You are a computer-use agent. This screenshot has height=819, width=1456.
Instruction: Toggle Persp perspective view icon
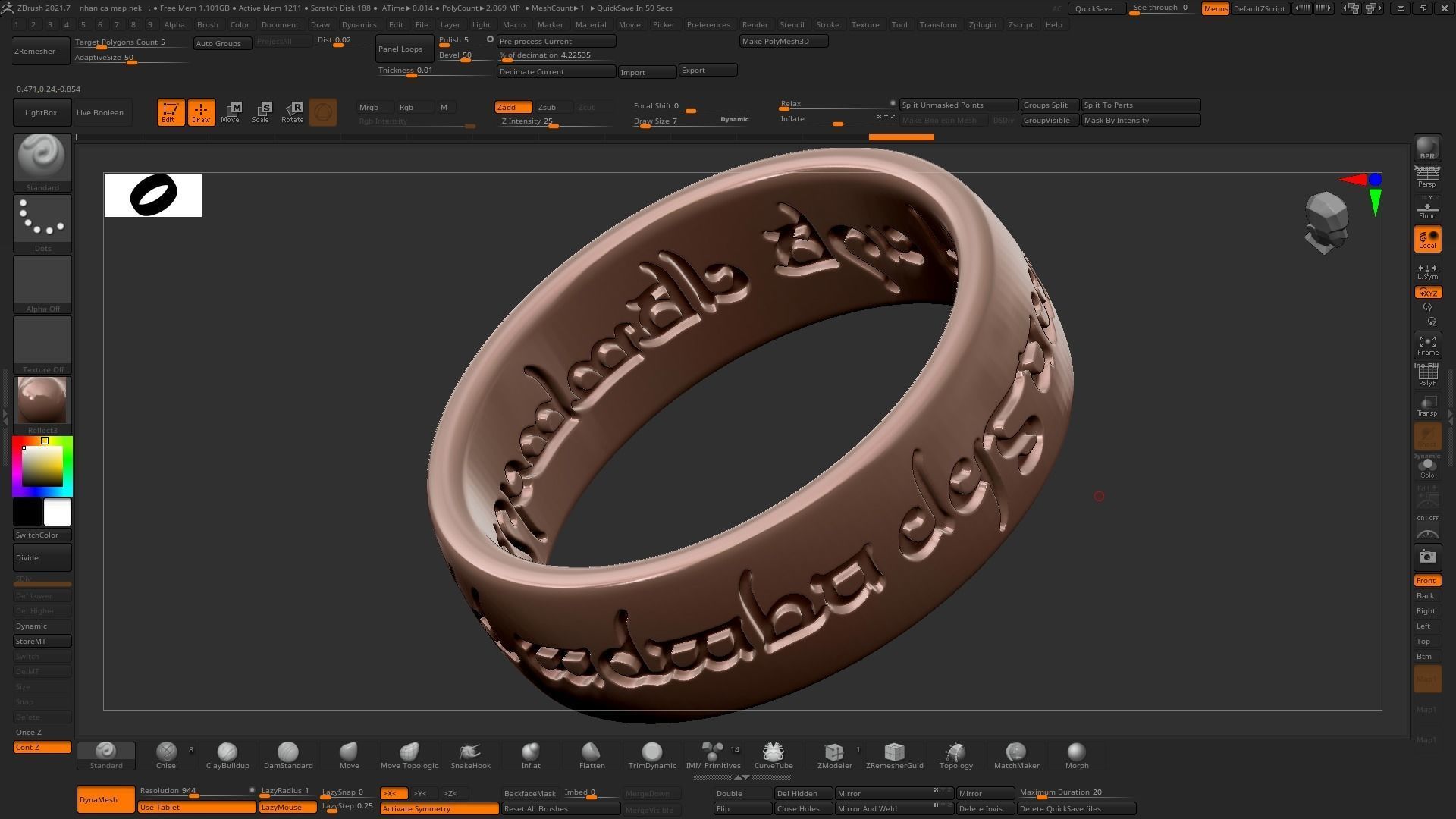1427,177
